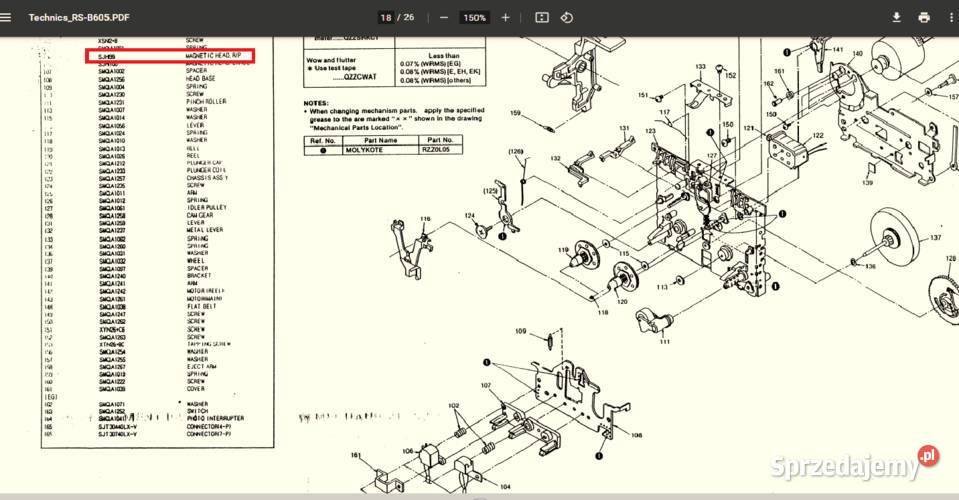Viewport: 959px width, 500px height.
Task: Click the TAPPING SCREW entry
Action: coord(209,344)
